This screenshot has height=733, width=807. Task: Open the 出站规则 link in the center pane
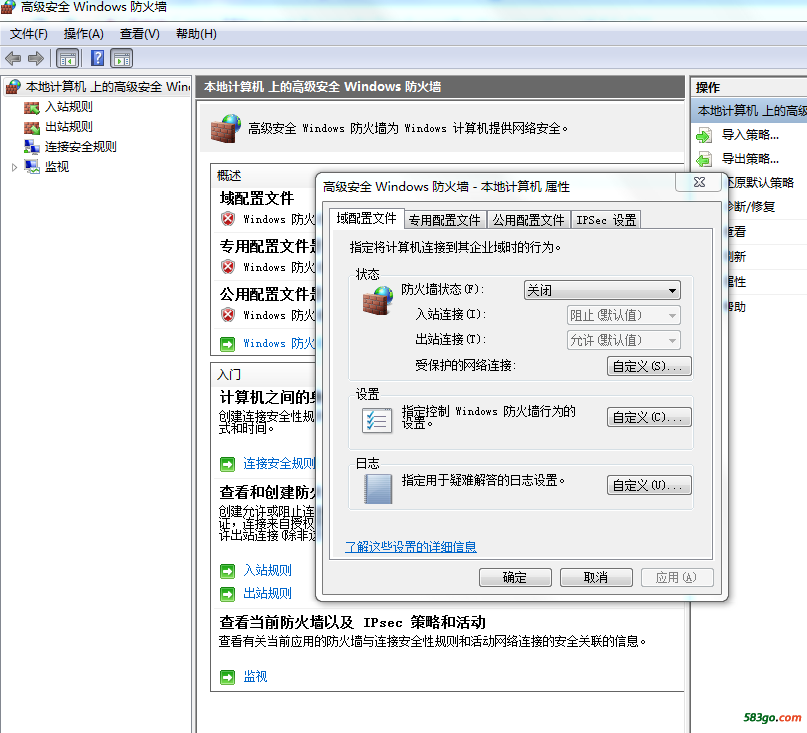click(x=268, y=594)
